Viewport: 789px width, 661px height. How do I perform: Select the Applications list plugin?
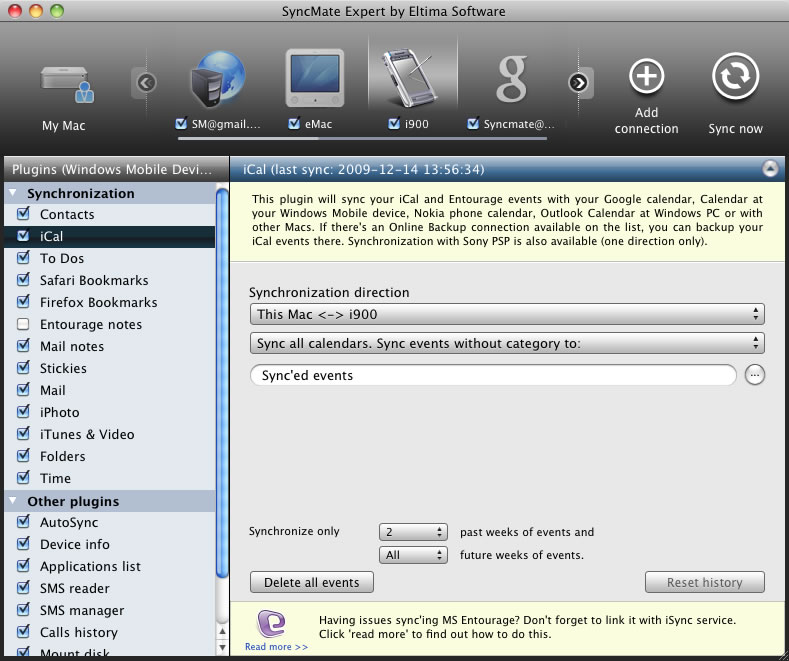[110, 566]
